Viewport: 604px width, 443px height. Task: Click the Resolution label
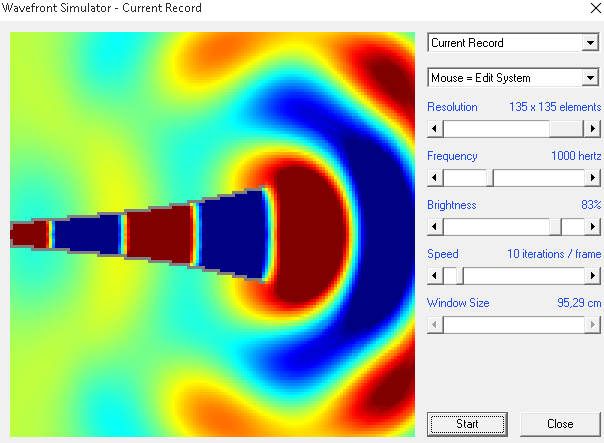tap(452, 107)
